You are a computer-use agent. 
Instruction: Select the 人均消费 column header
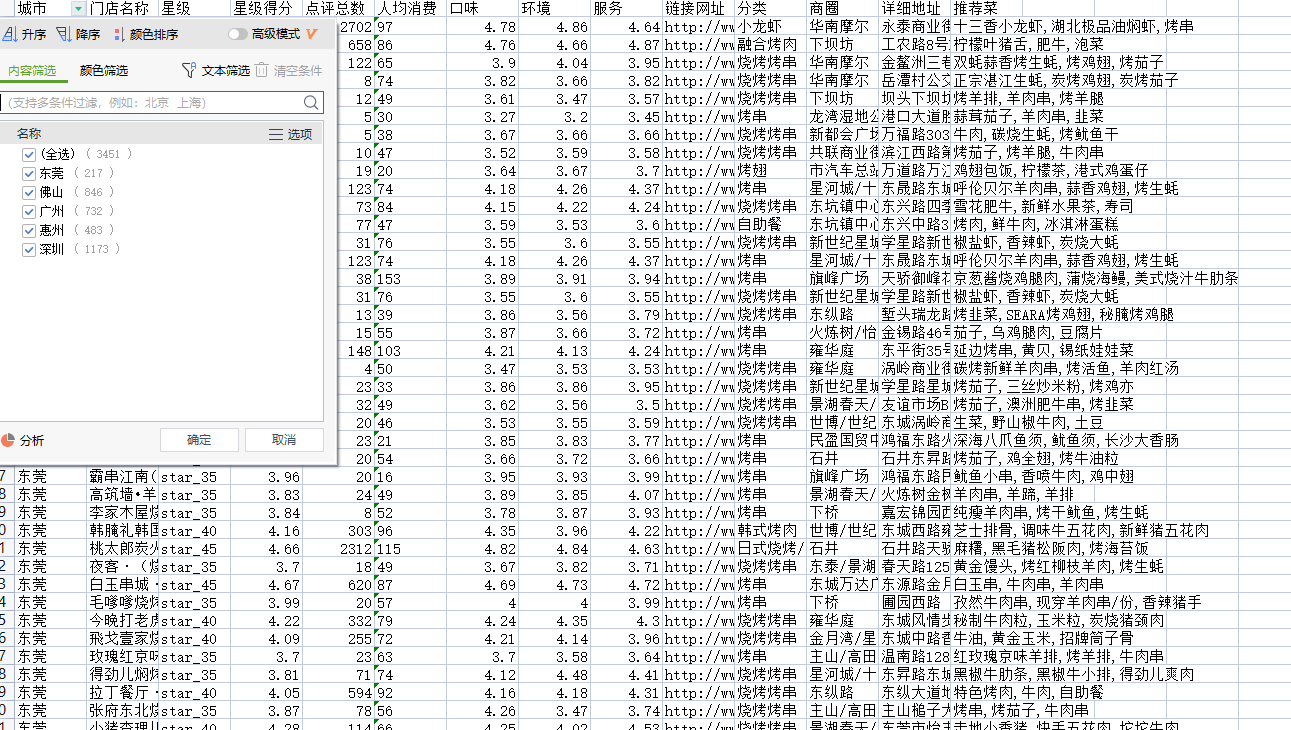[x=410, y=9]
